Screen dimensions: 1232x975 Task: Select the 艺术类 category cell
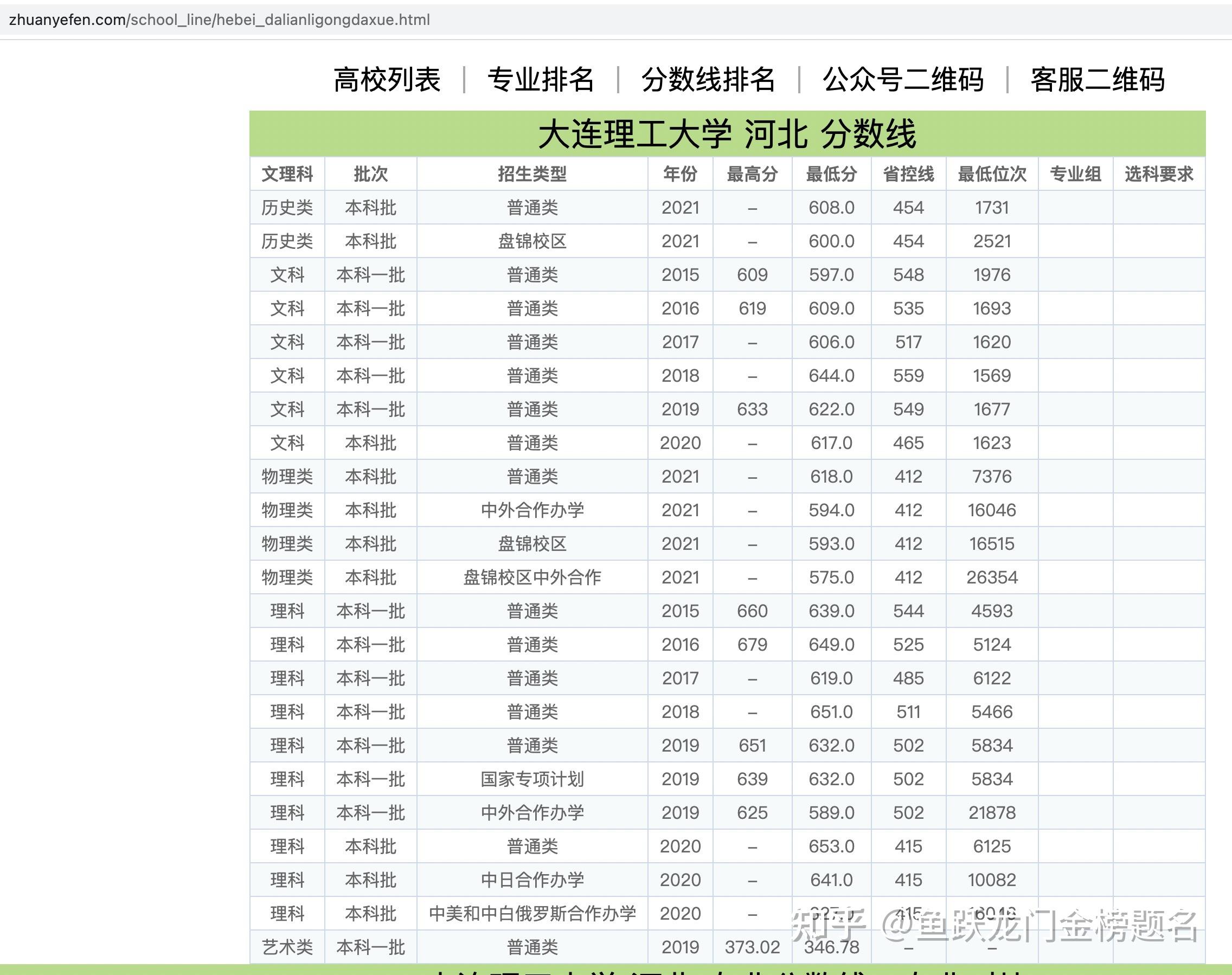pos(287,947)
